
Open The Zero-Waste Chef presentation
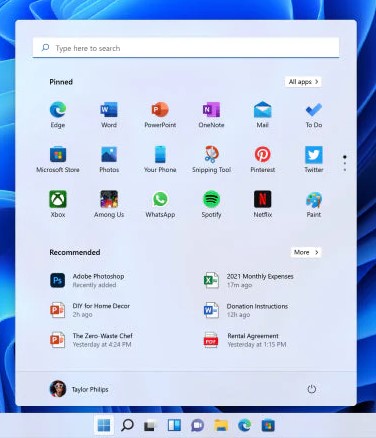coord(91,340)
